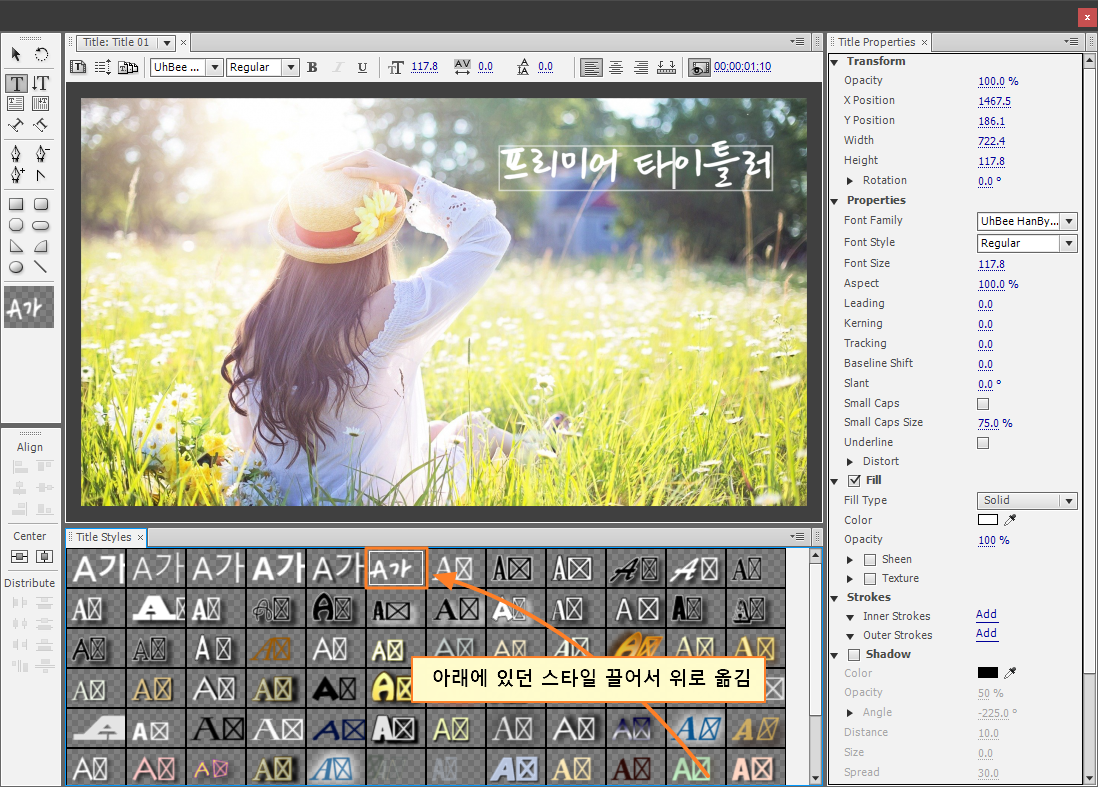Viewport: 1098px width, 787px height.
Task: Click the title text on the preview
Action: pyautogui.click(x=636, y=167)
